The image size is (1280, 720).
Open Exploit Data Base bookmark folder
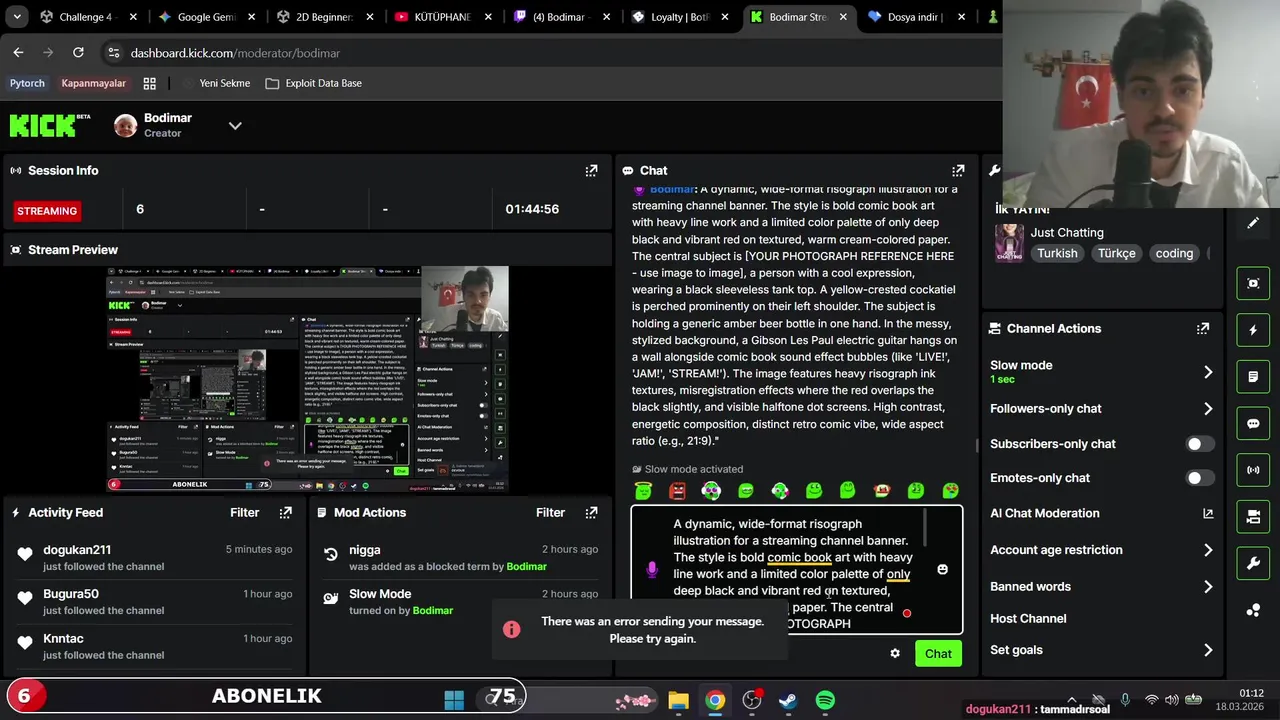tap(313, 84)
